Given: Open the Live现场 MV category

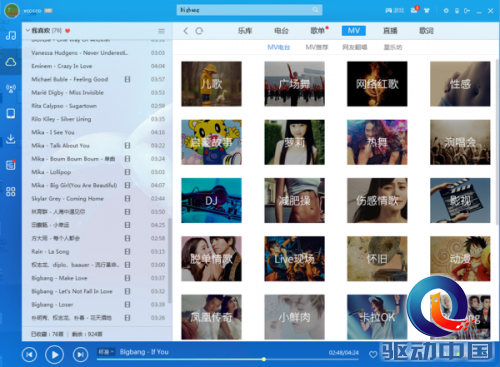Looking at the screenshot, I should coord(294,259).
